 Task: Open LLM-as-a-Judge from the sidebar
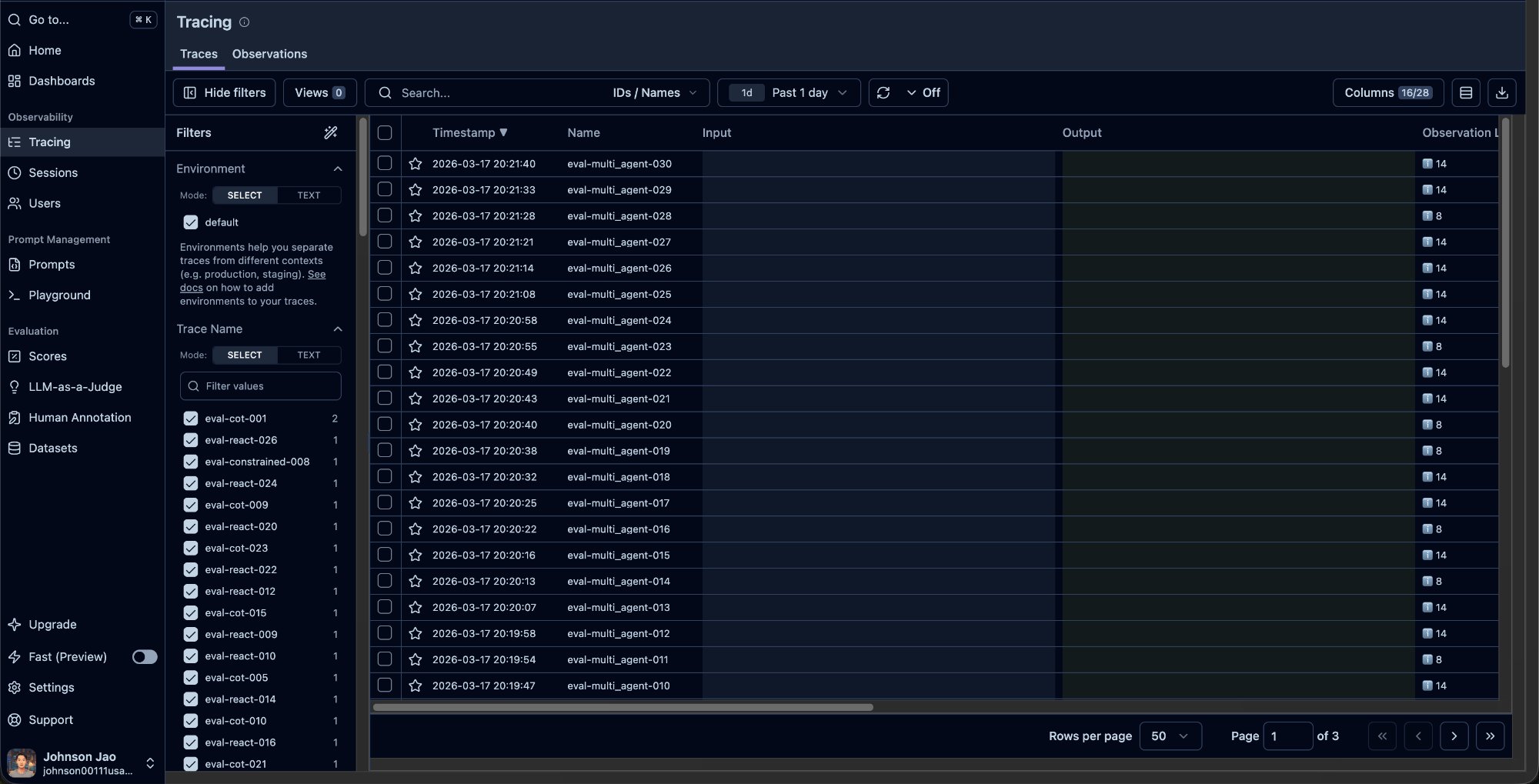[x=75, y=387]
